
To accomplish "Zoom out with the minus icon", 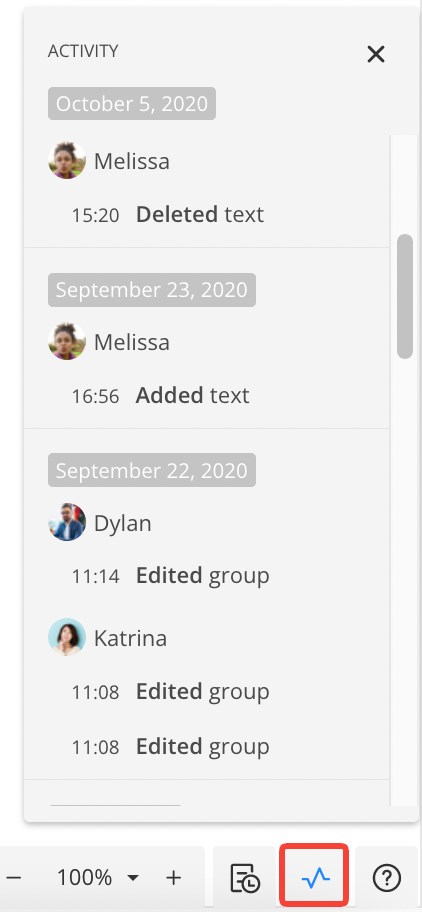I will 13,877.
